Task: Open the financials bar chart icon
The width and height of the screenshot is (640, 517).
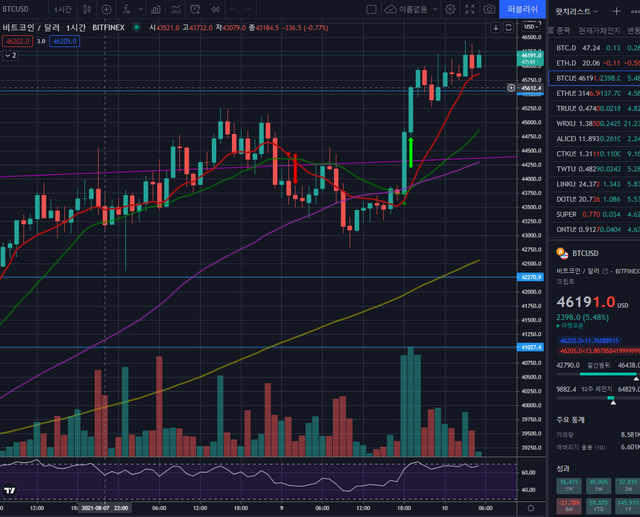Action: (x=156, y=9)
